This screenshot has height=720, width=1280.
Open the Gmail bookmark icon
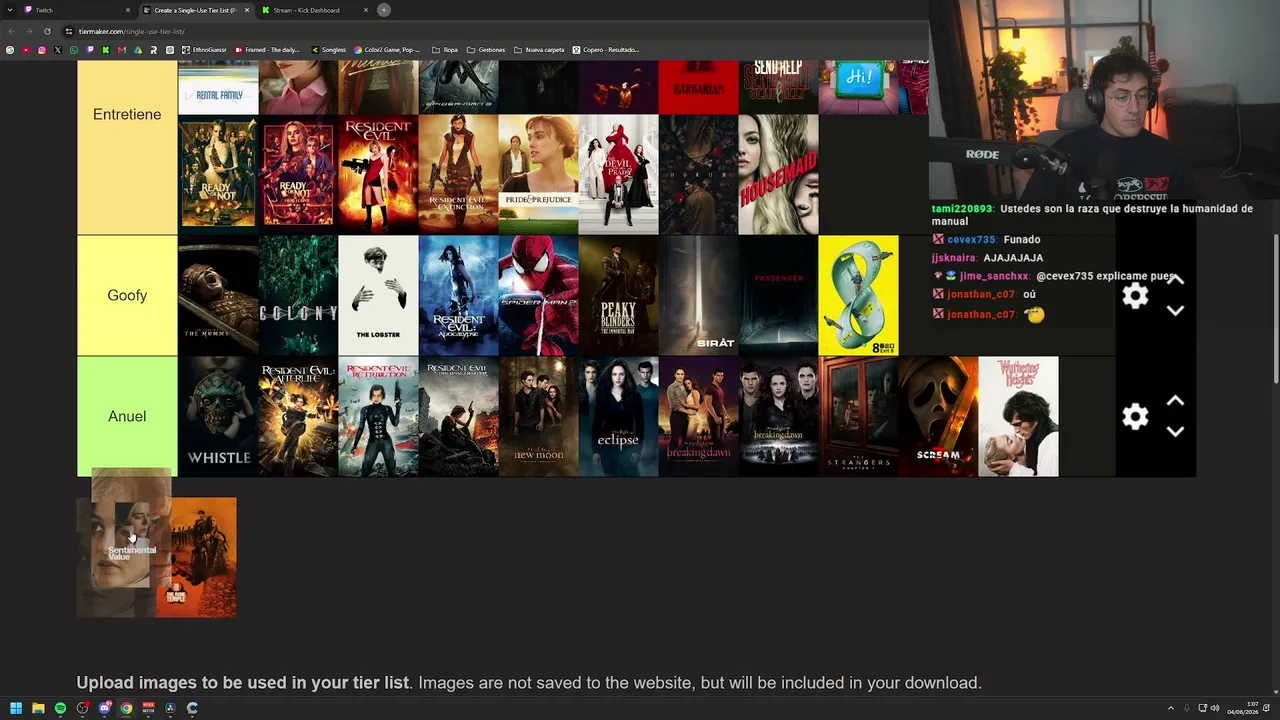click(x=122, y=50)
